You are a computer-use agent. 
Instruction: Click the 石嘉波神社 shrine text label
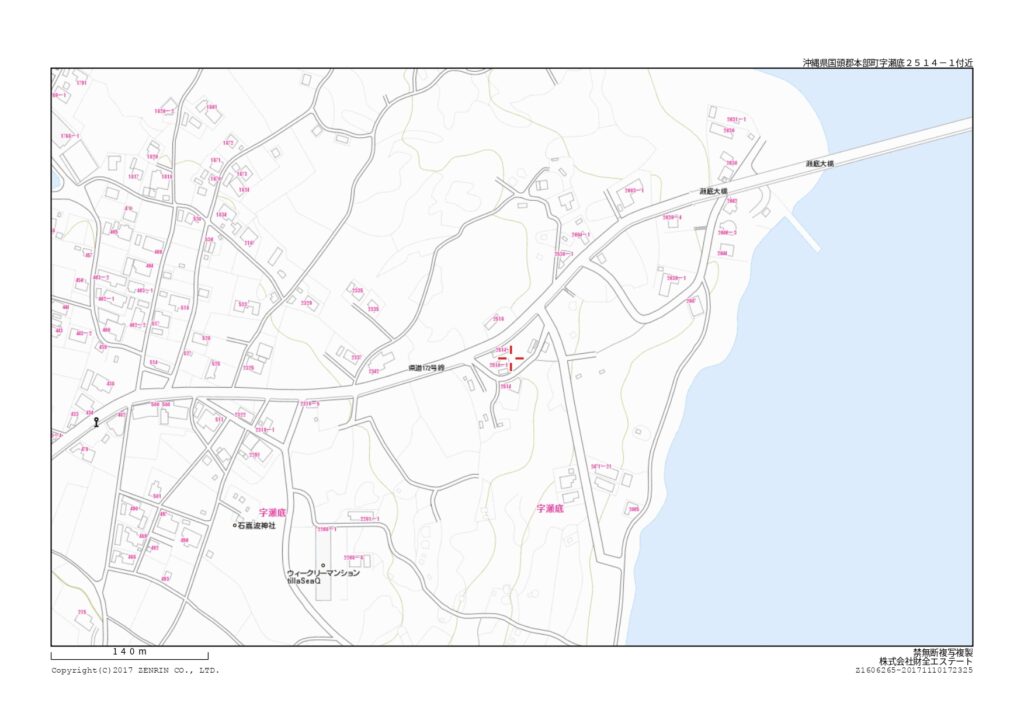pos(258,525)
